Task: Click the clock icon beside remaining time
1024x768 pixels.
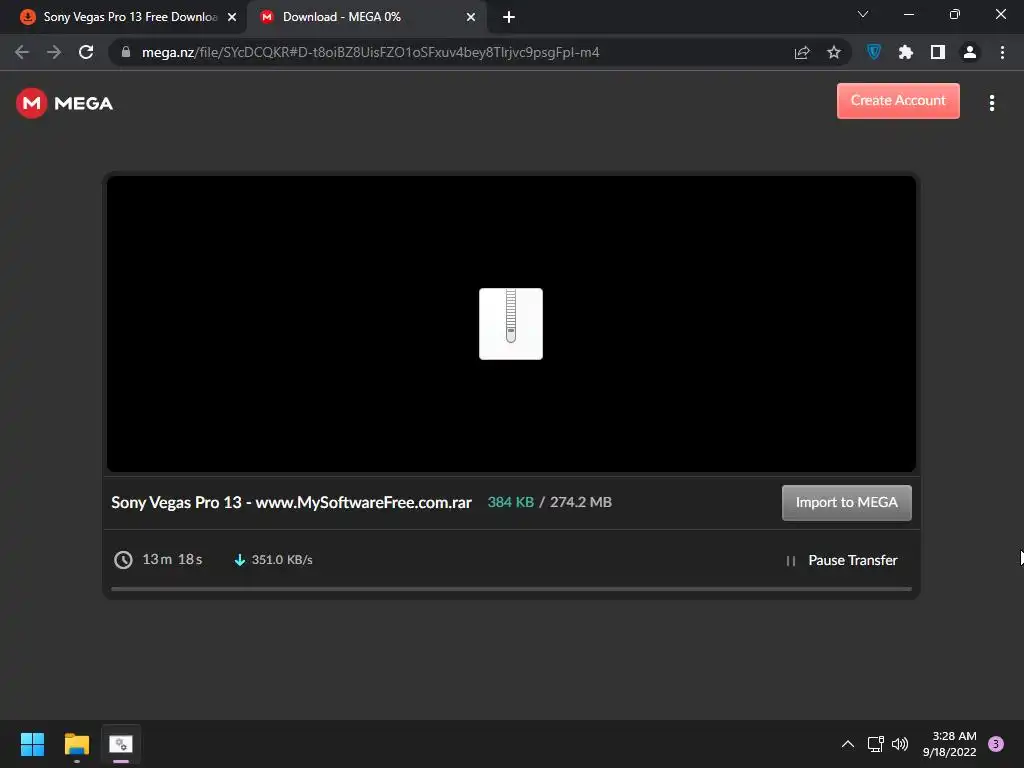Action: coord(123,560)
